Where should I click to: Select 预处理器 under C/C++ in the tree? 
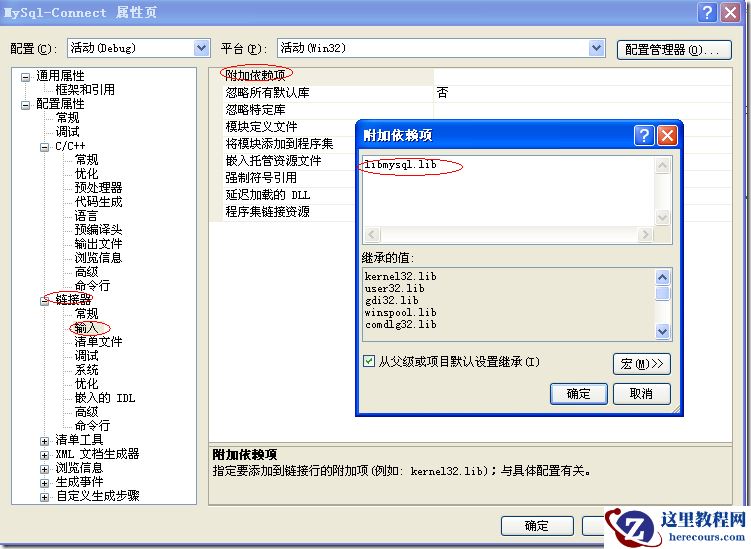tap(98, 187)
